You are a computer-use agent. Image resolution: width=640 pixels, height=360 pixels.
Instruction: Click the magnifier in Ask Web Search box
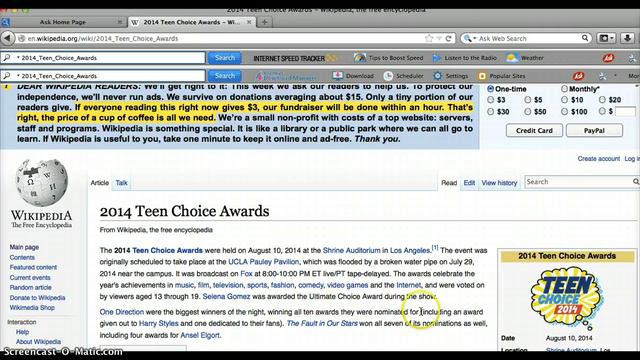(x=585, y=38)
